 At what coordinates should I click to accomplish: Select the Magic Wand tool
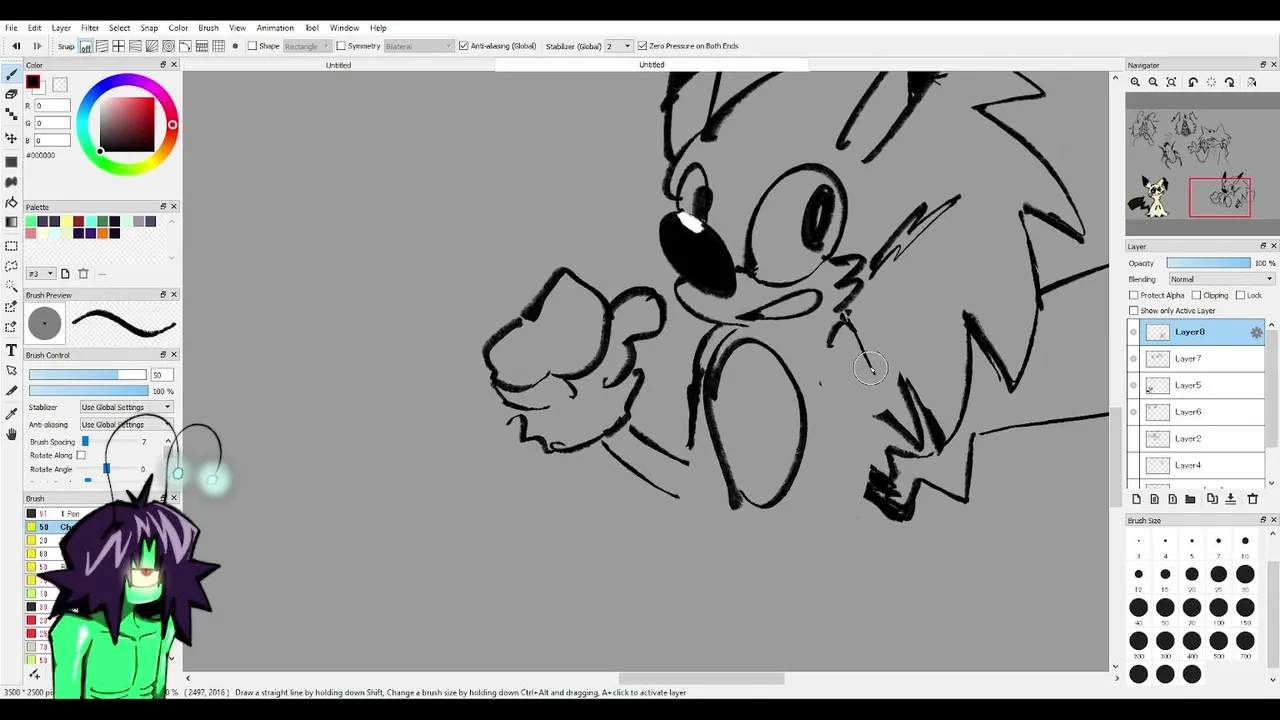(x=11, y=287)
